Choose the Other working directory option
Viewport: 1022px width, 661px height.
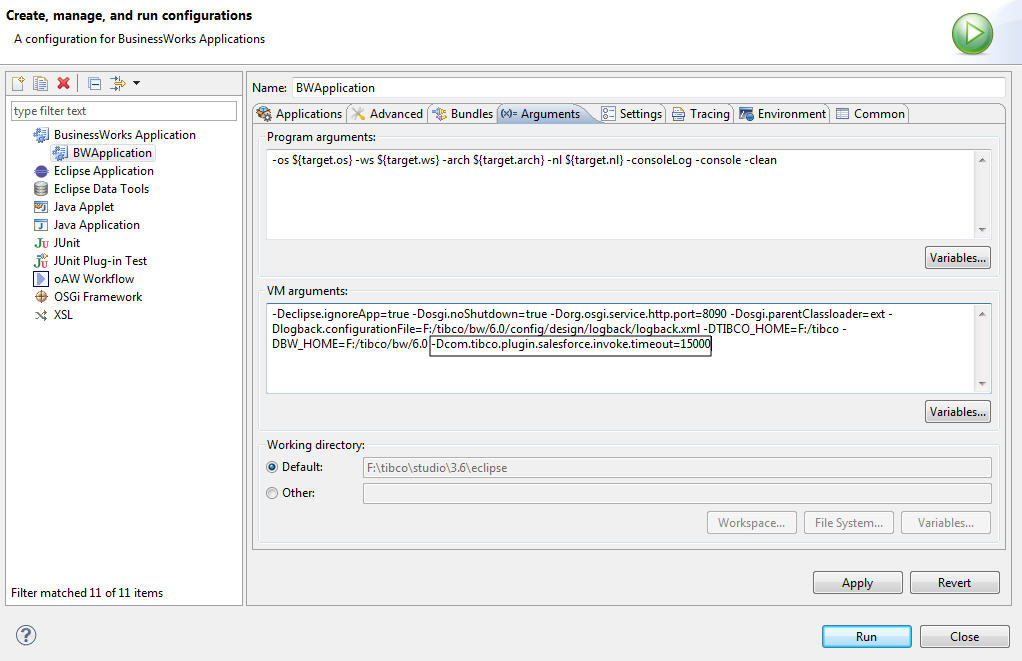[273, 493]
